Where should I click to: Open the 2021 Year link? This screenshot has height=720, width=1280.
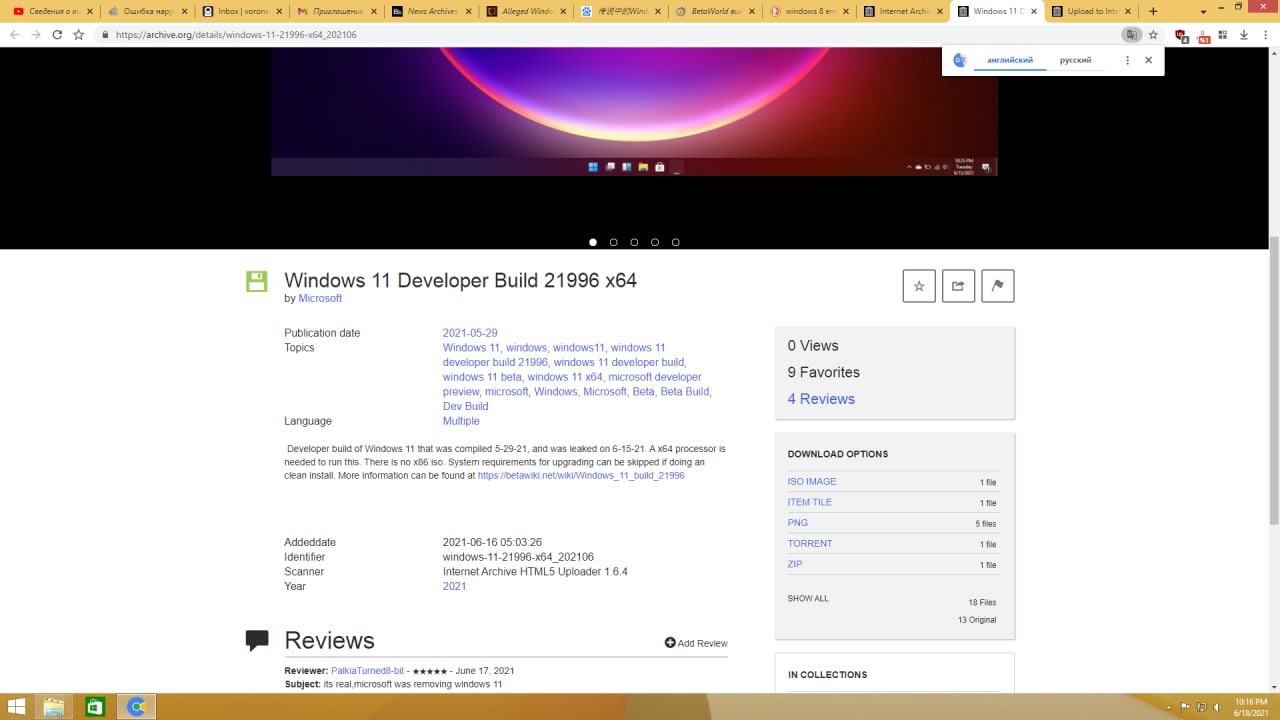454,586
